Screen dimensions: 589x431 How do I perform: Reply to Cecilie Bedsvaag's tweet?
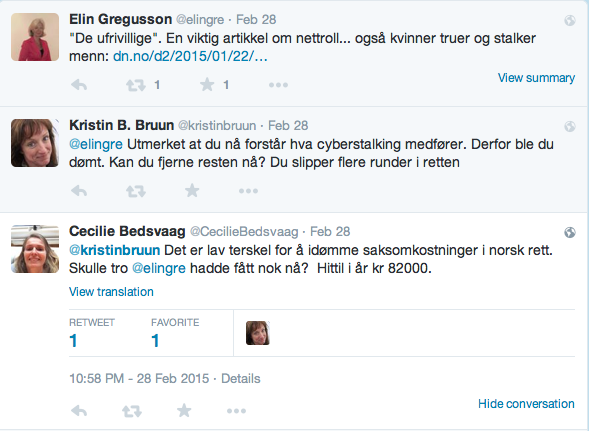click(79, 411)
